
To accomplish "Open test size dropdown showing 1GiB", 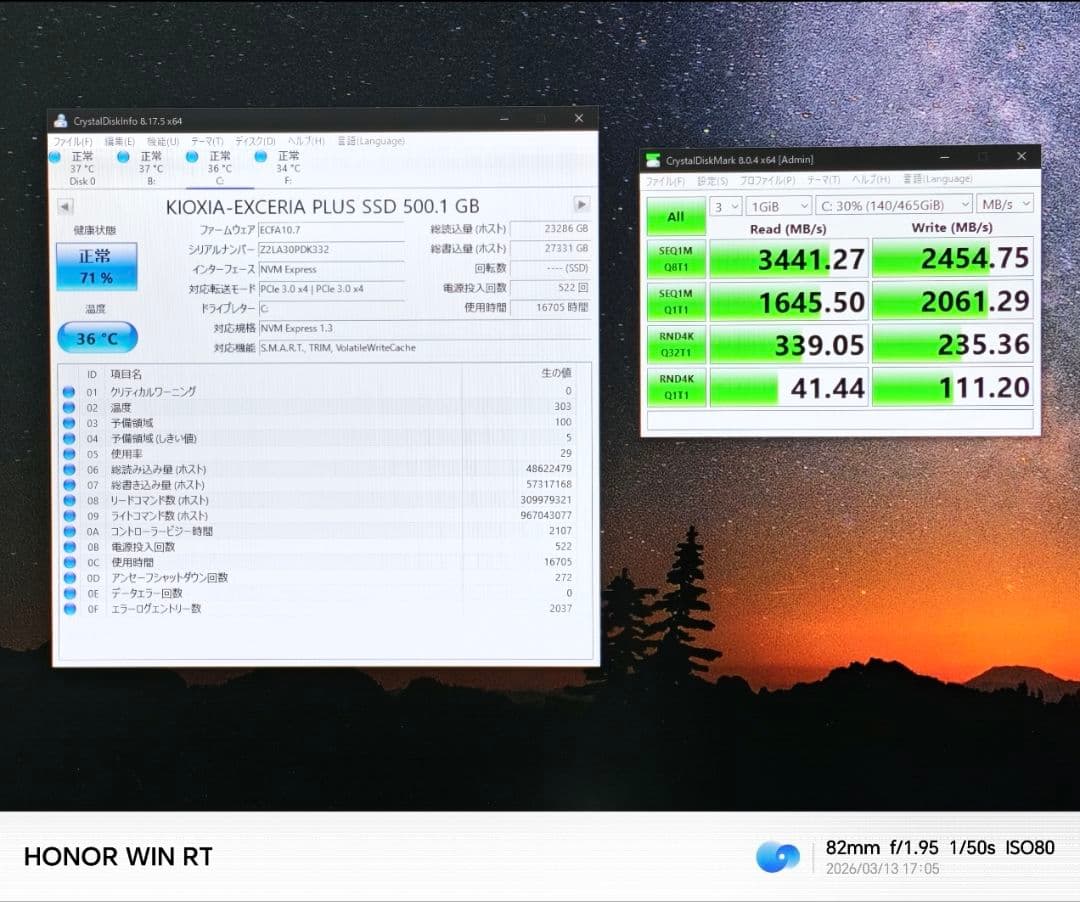I will click(778, 206).
